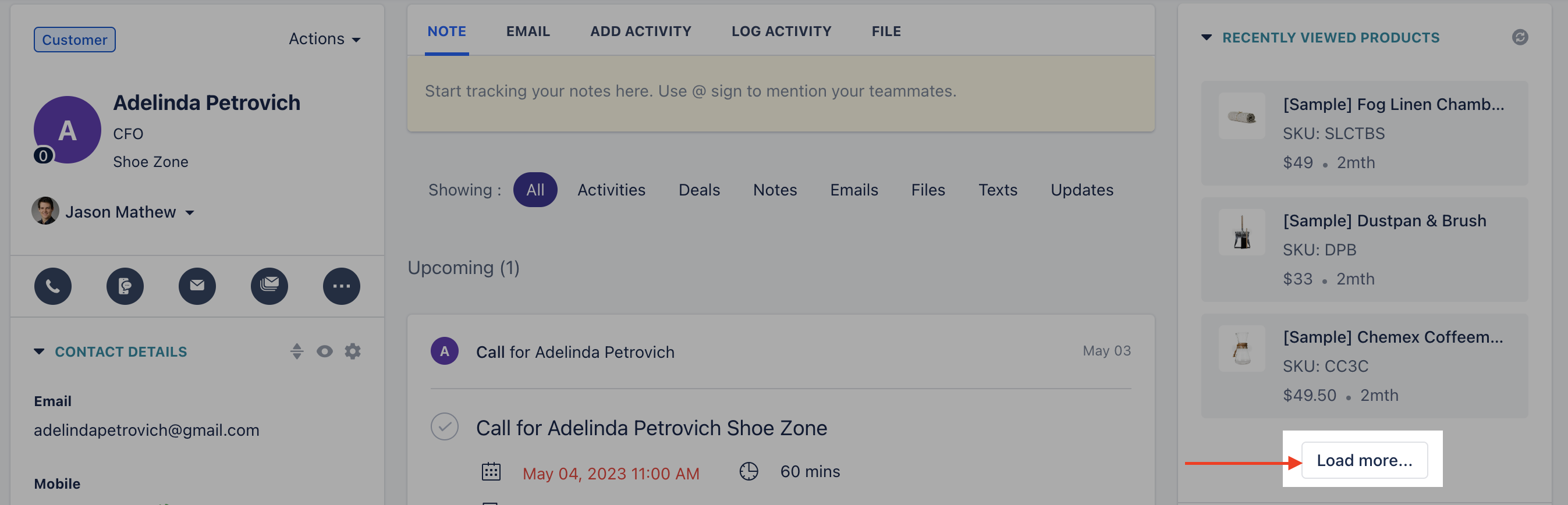The width and height of the screenshot is (1568, 505).
Task: Click the send email envelope icon
Action: pyautogui.click(x=197, y=286)
